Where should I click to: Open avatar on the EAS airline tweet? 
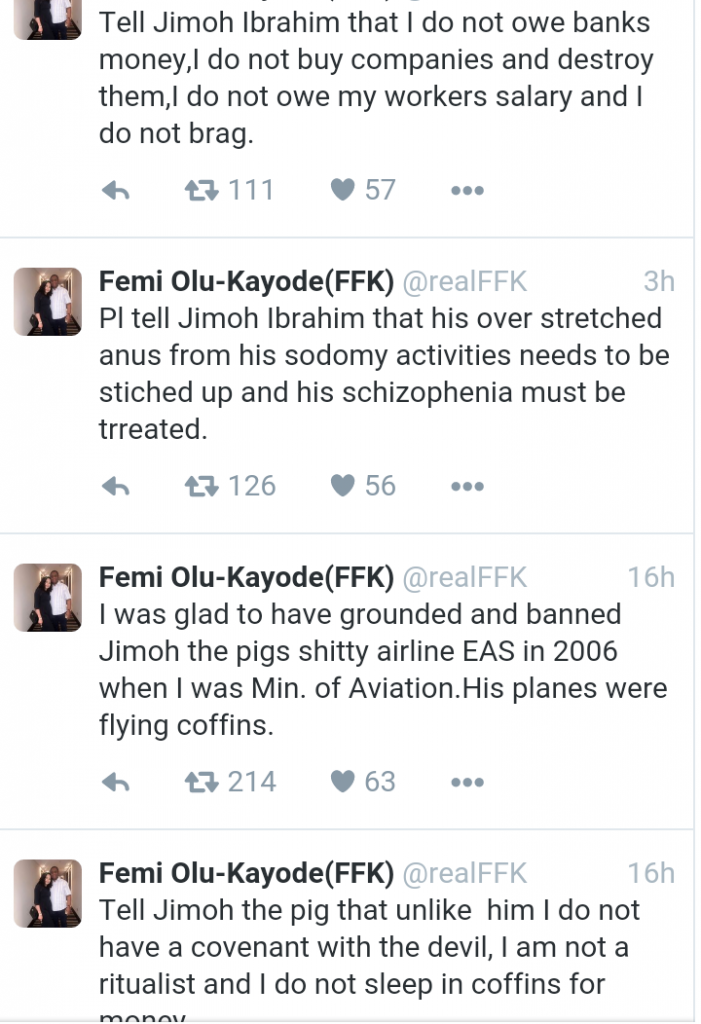pyautogui.click(x=47, y=597)
